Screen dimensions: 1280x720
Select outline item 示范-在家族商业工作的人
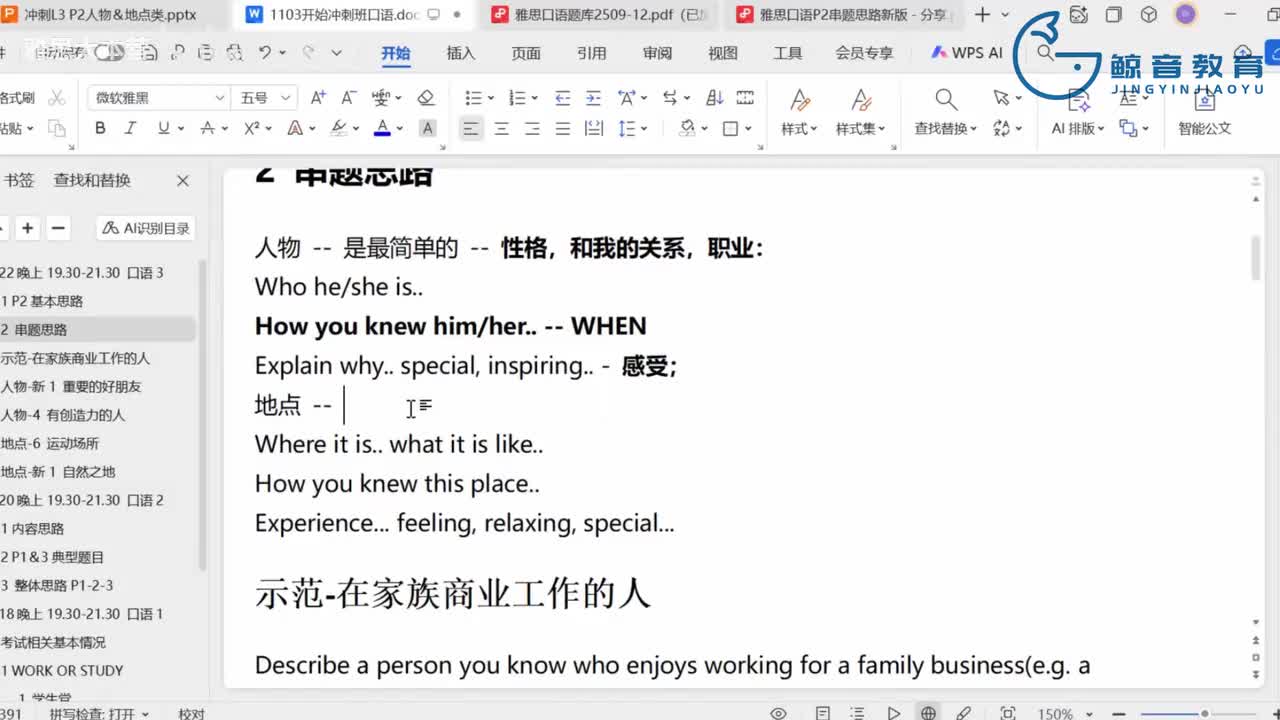(76, 358)
